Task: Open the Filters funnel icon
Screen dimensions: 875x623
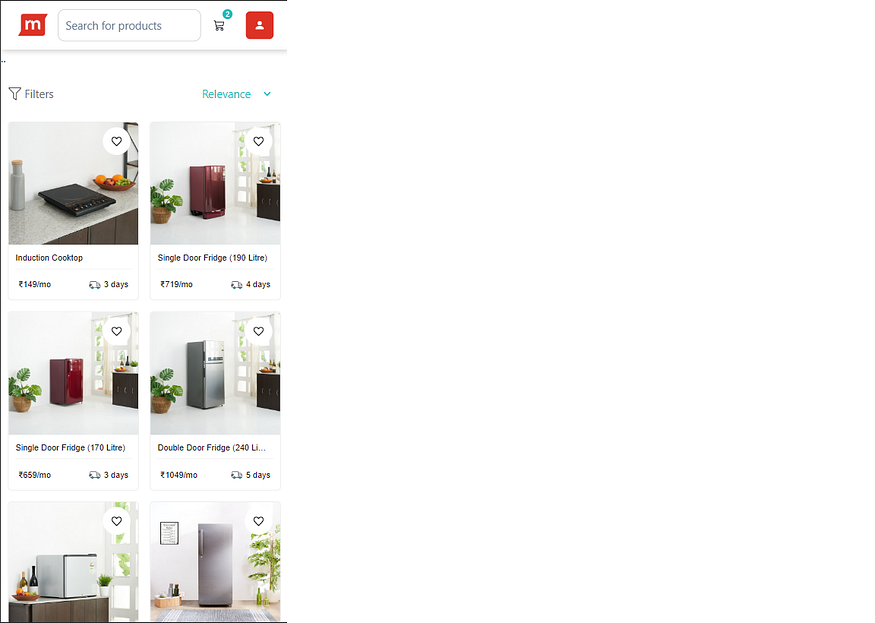Action: point(15,94)
